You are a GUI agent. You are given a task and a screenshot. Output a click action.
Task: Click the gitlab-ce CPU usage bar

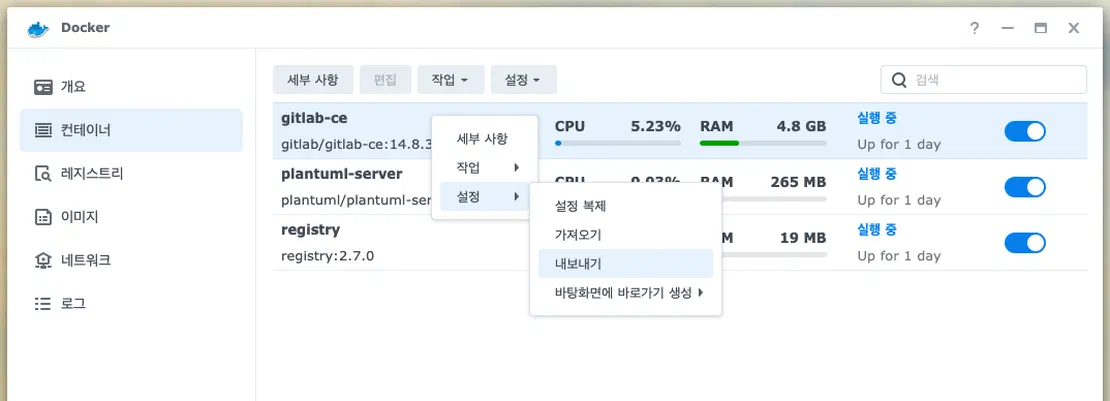[x=617, y=143]
